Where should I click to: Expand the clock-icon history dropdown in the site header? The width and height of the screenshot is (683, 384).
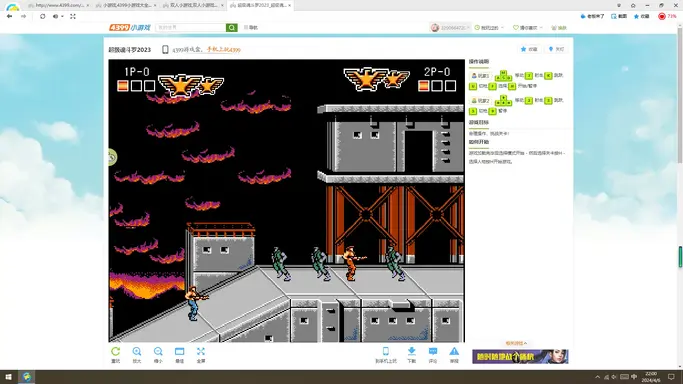coord(489,27)
